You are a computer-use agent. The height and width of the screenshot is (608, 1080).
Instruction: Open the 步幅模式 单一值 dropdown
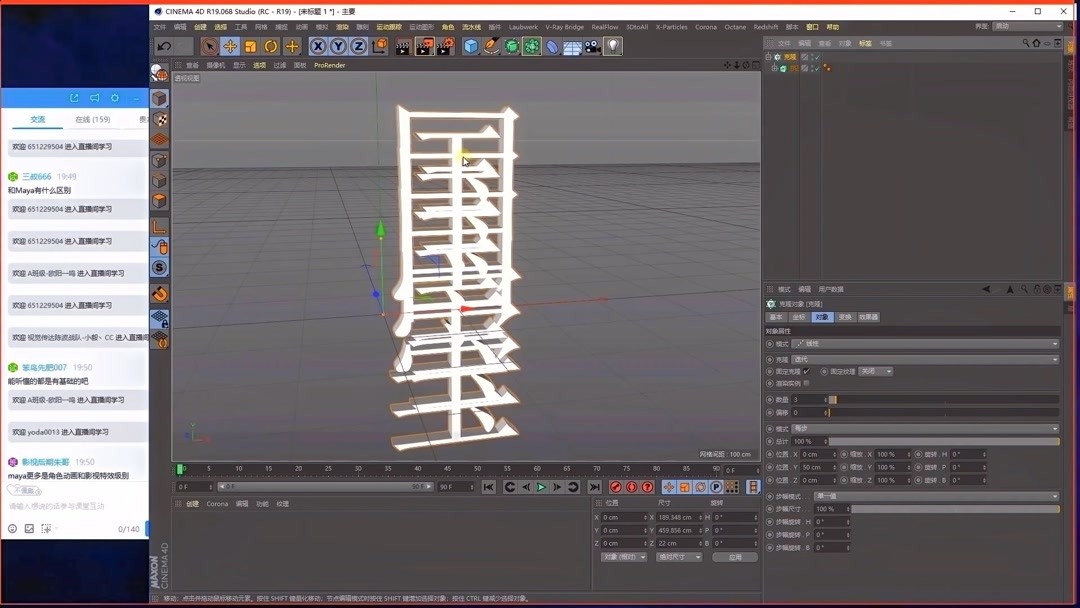[x=918, y=496]
